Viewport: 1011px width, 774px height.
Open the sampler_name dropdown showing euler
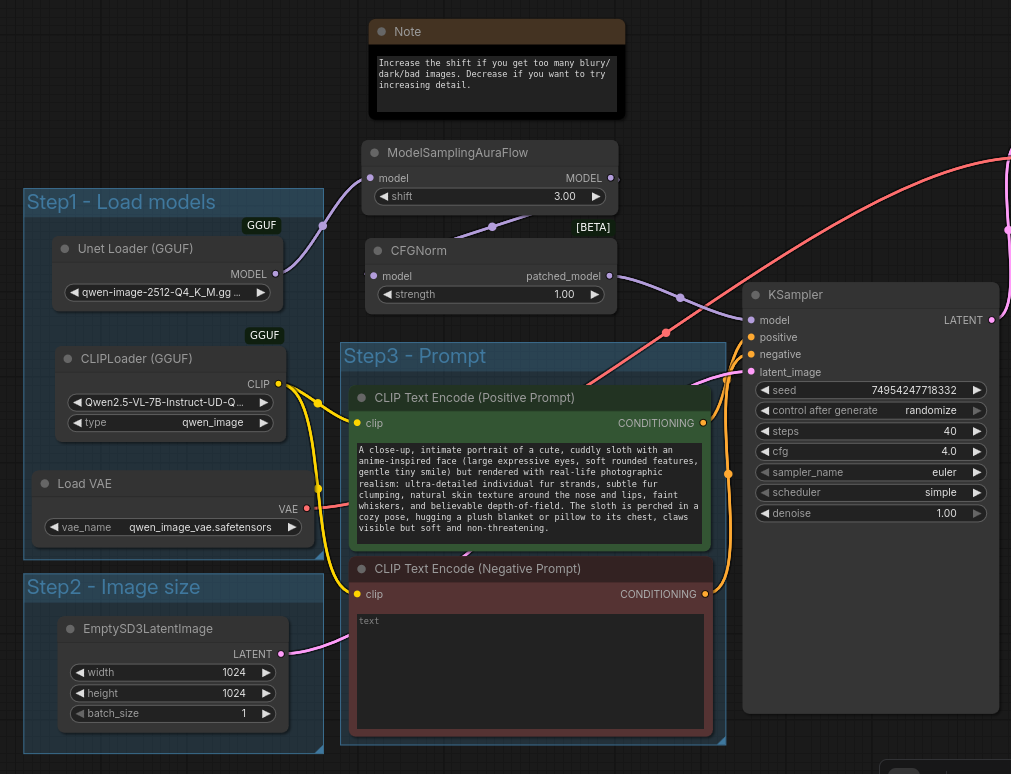coord(870,472)
